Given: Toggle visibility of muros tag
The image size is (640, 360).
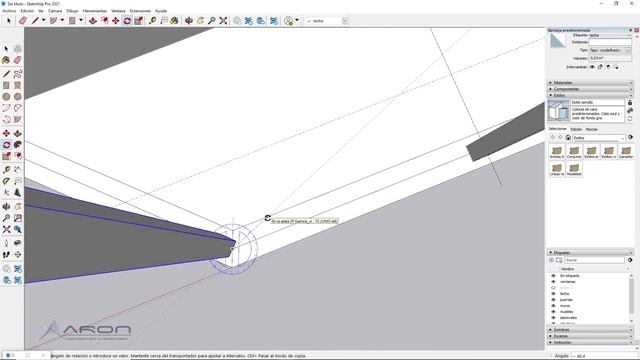Looking at the screenshot, I should coord(553,306).
